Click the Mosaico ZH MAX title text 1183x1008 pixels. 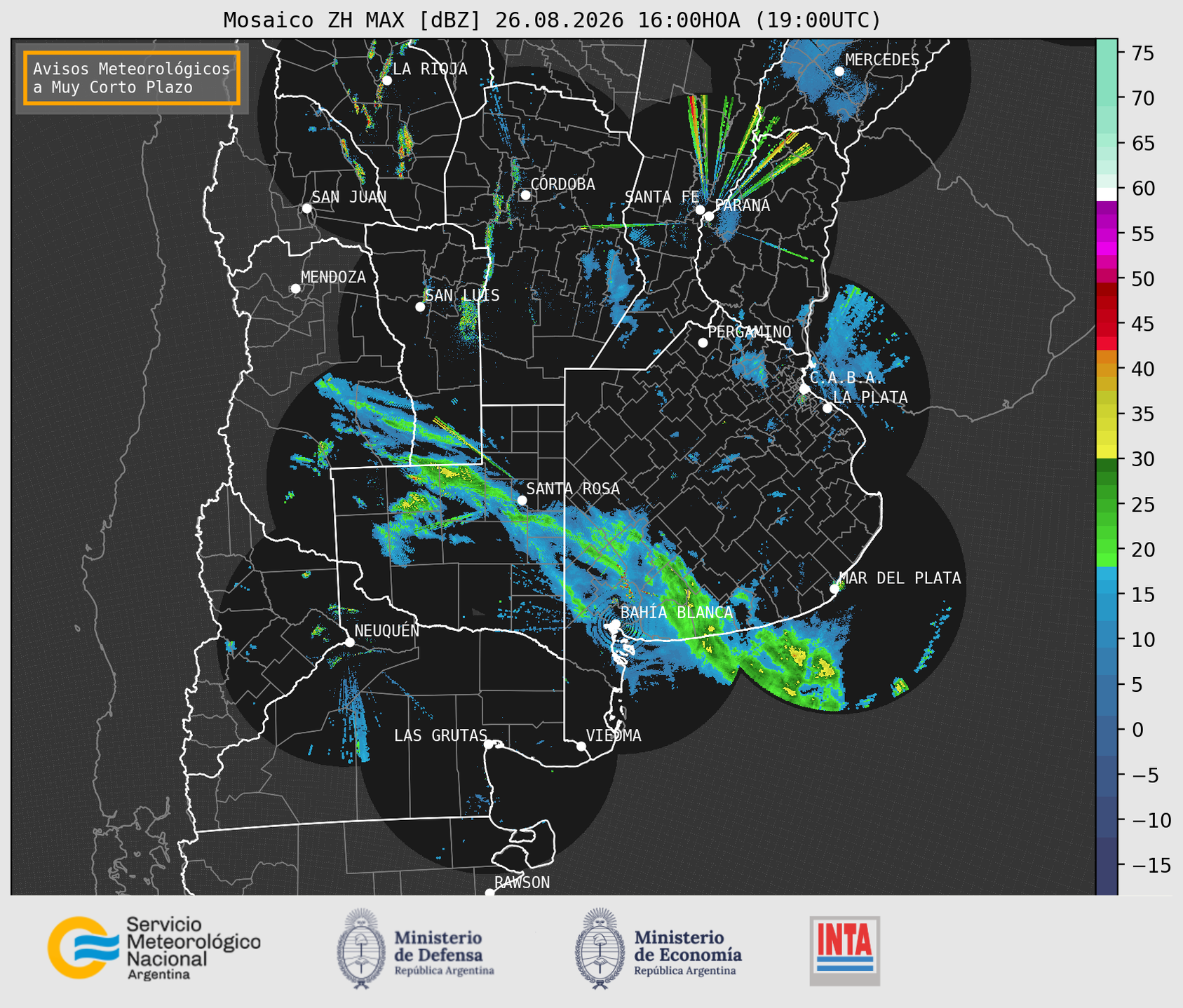click(x=352, y=20)
